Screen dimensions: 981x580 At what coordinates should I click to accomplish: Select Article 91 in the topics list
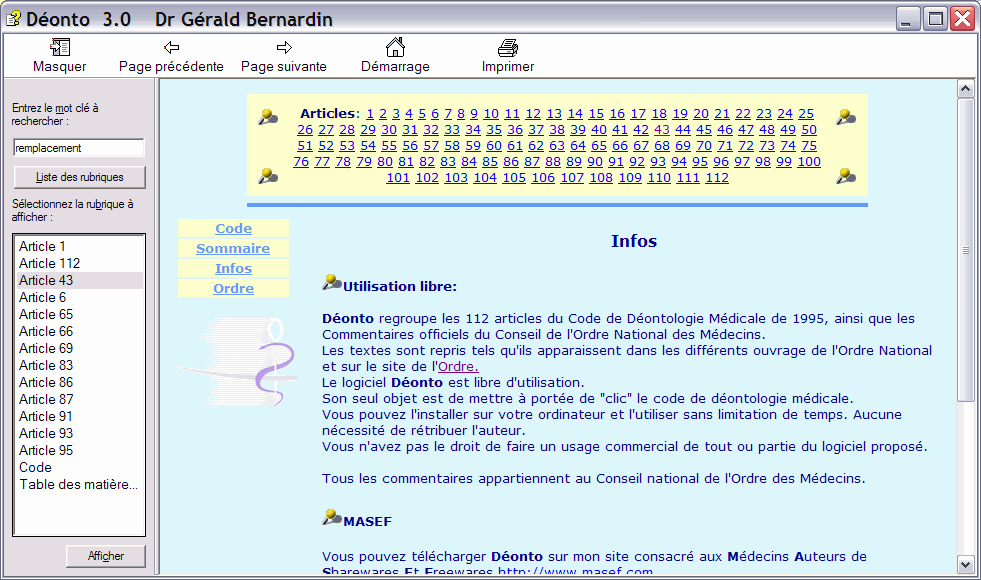[x=79, y=416]
